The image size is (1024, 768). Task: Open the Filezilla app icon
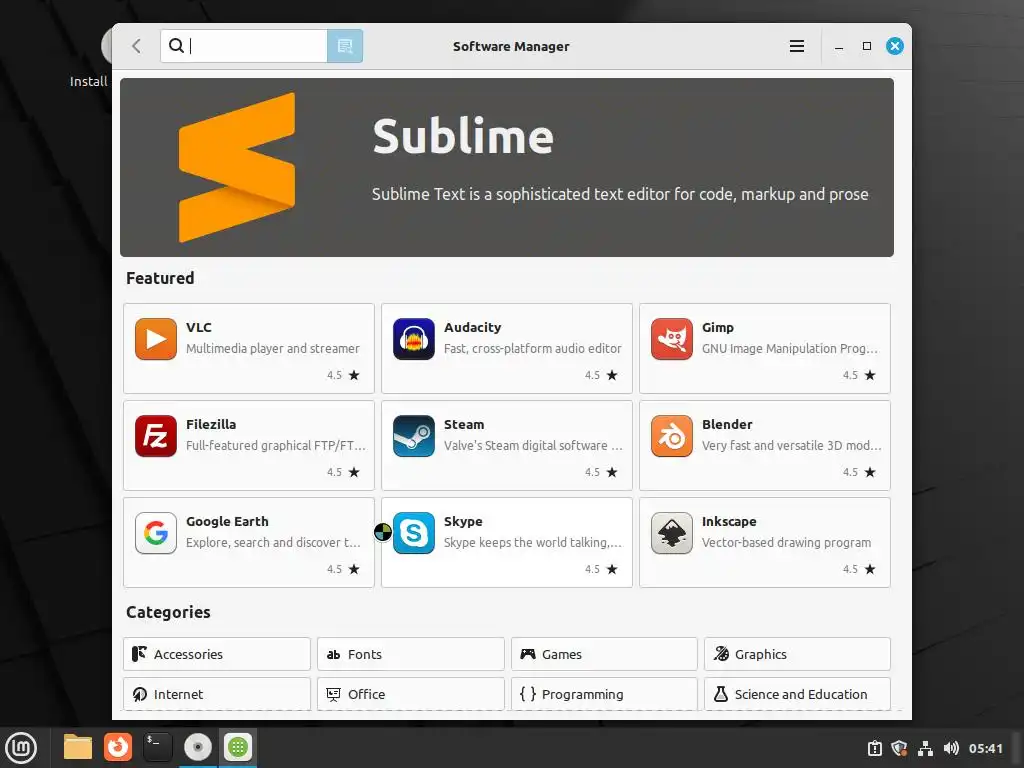tap(155, 436)
